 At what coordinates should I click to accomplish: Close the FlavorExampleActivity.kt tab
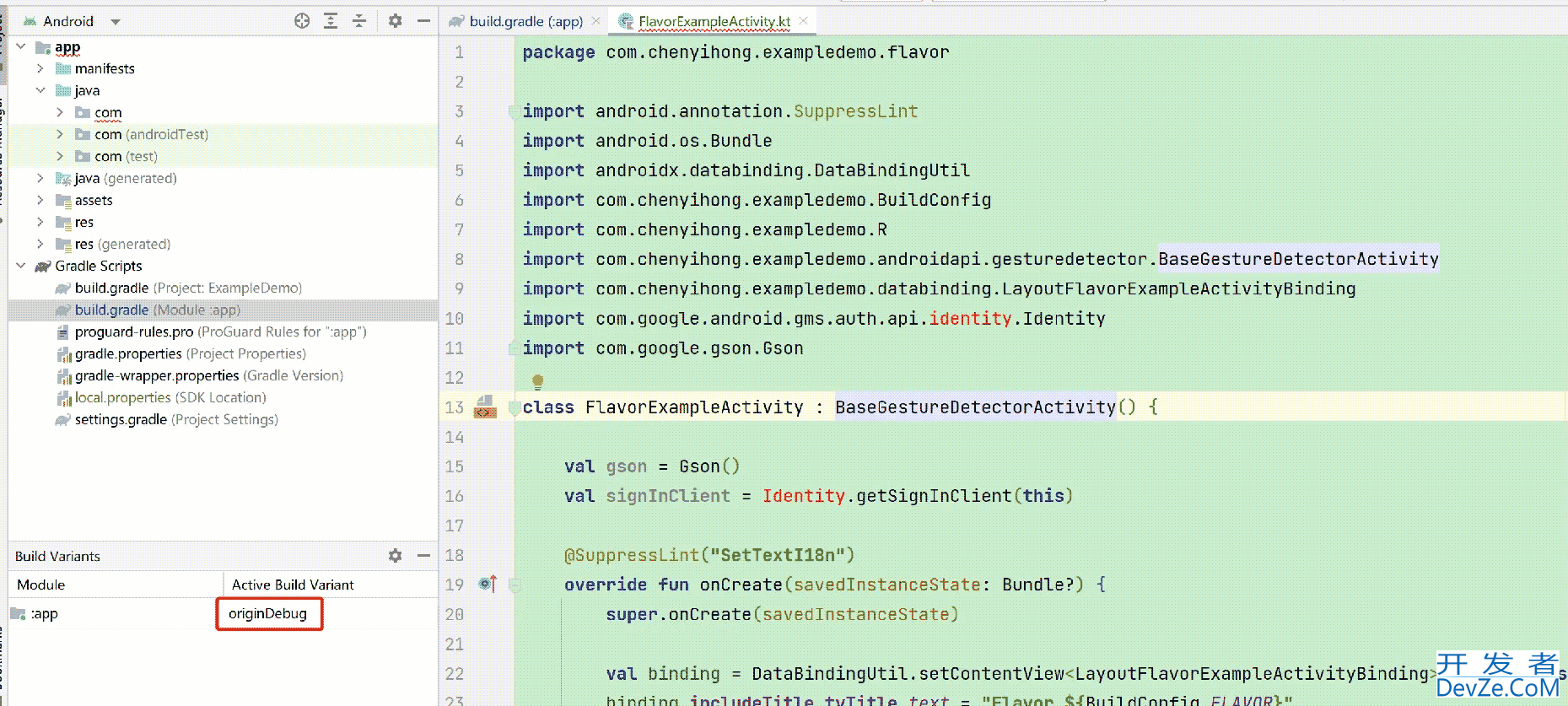[803, 21]
